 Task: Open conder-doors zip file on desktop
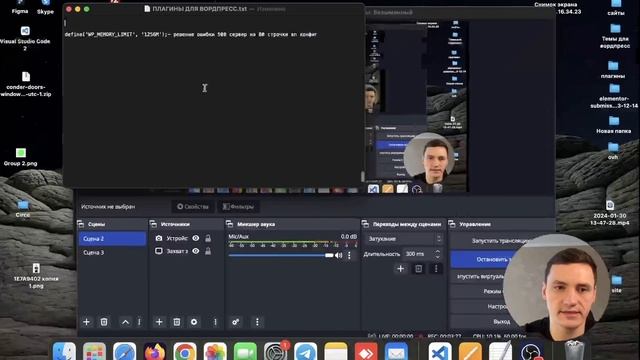26,84
